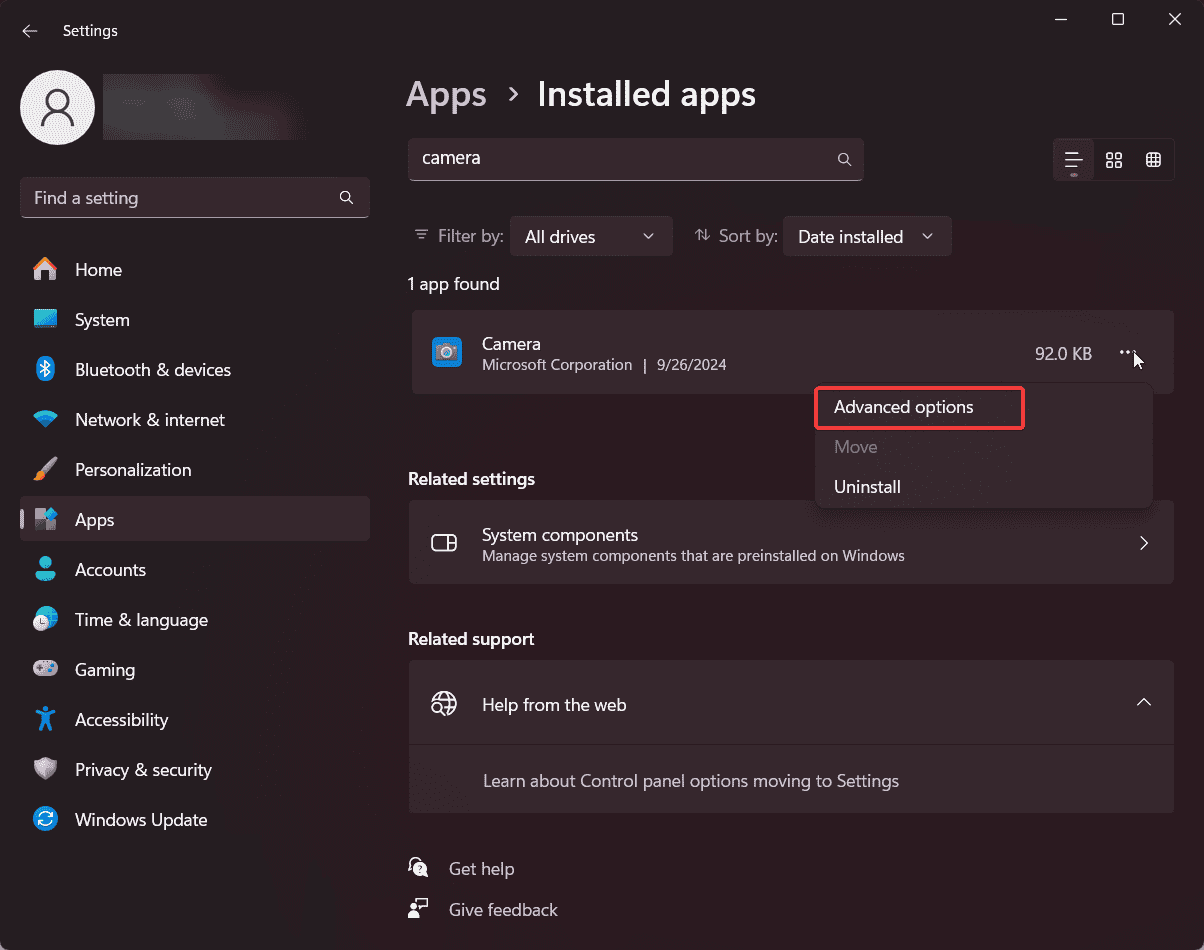Click the Give feedback link
The width and height of the screenshot is (1204, 950).
(x=503, y=910)
